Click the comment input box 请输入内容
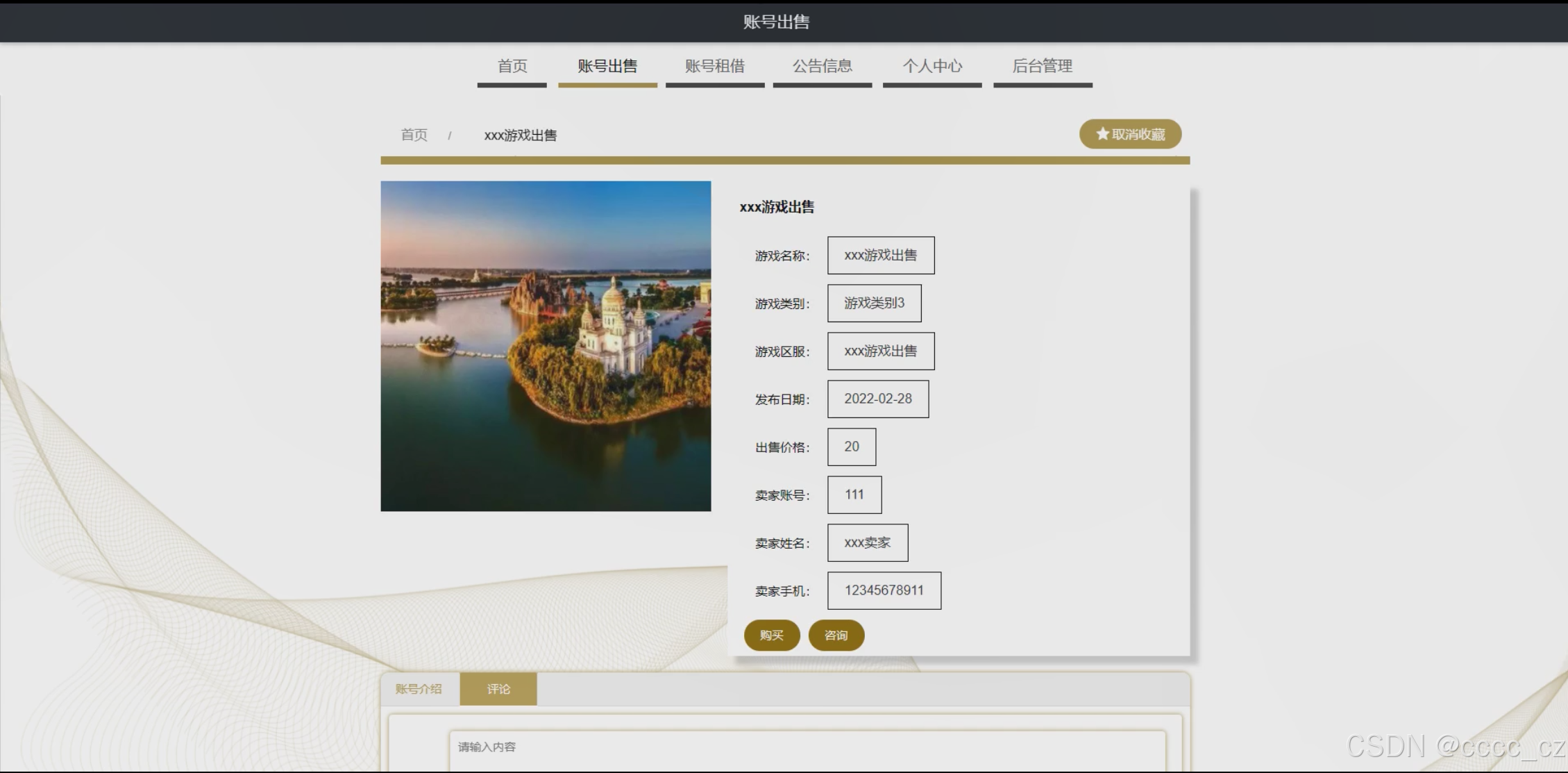The height and width of the screenshot is (773, 1568). pos(807,749)
